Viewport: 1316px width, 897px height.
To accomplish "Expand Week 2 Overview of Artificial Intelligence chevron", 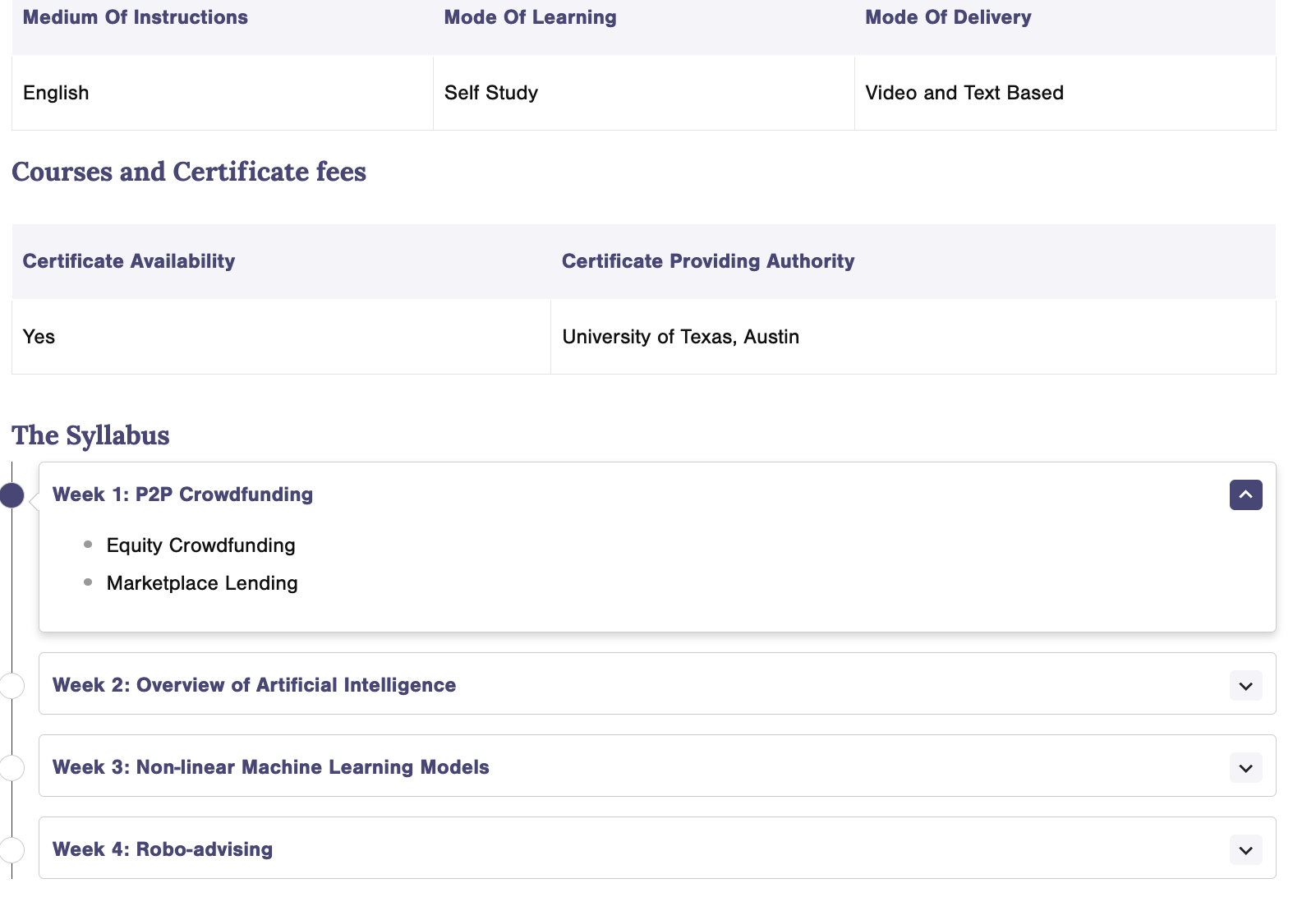I will pyautogui.click(x=1245, y=686).
